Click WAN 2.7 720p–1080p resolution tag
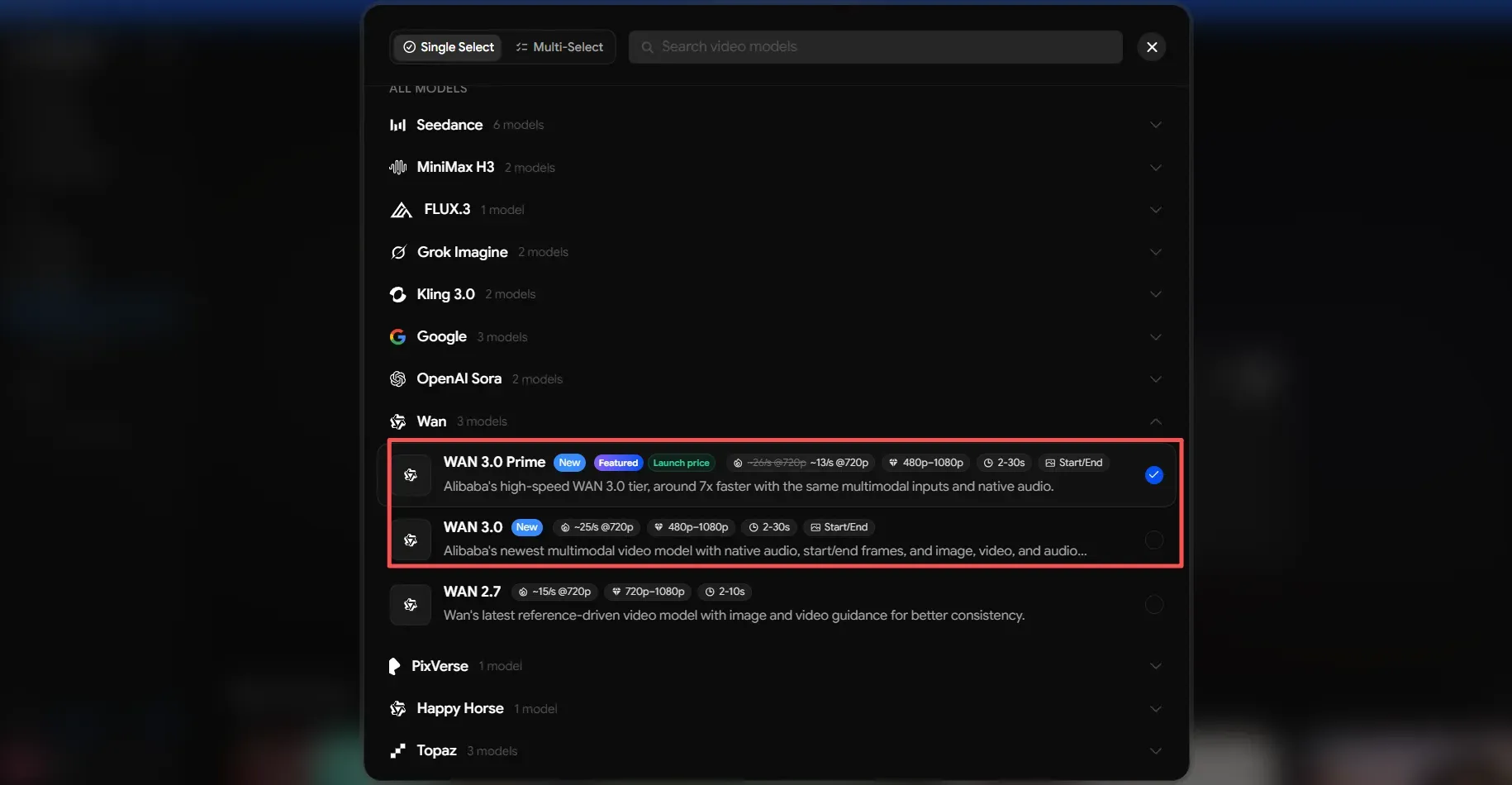1512x785 pixels. (648, 592)
